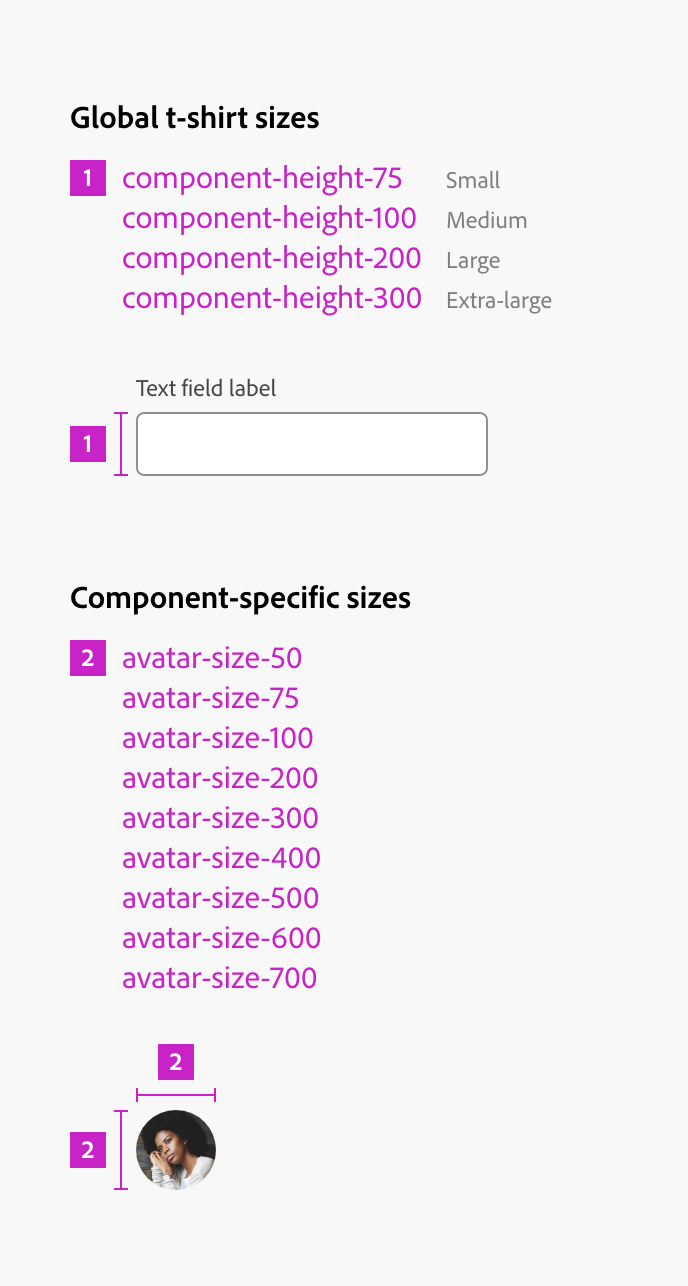Select the avatar-size-400 token
Screen dimensions: 688x1286
pos(221,859)
